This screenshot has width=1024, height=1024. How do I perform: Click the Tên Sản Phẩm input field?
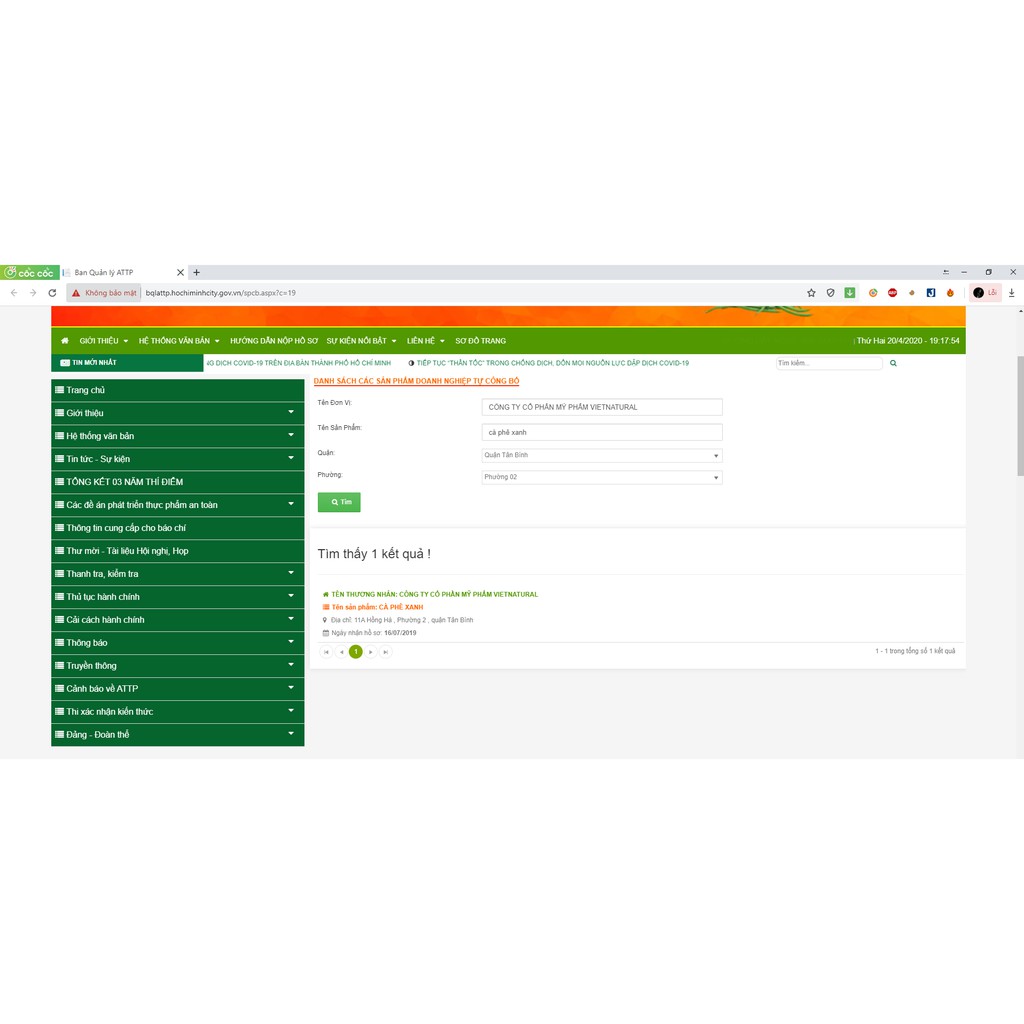pos(601,432)
